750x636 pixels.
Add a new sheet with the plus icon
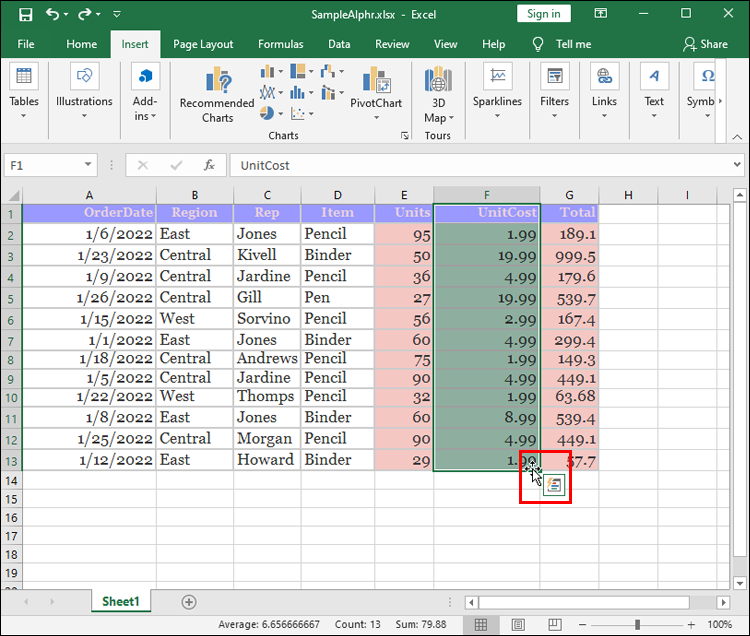pyautogui.click(x=189, y=602)
